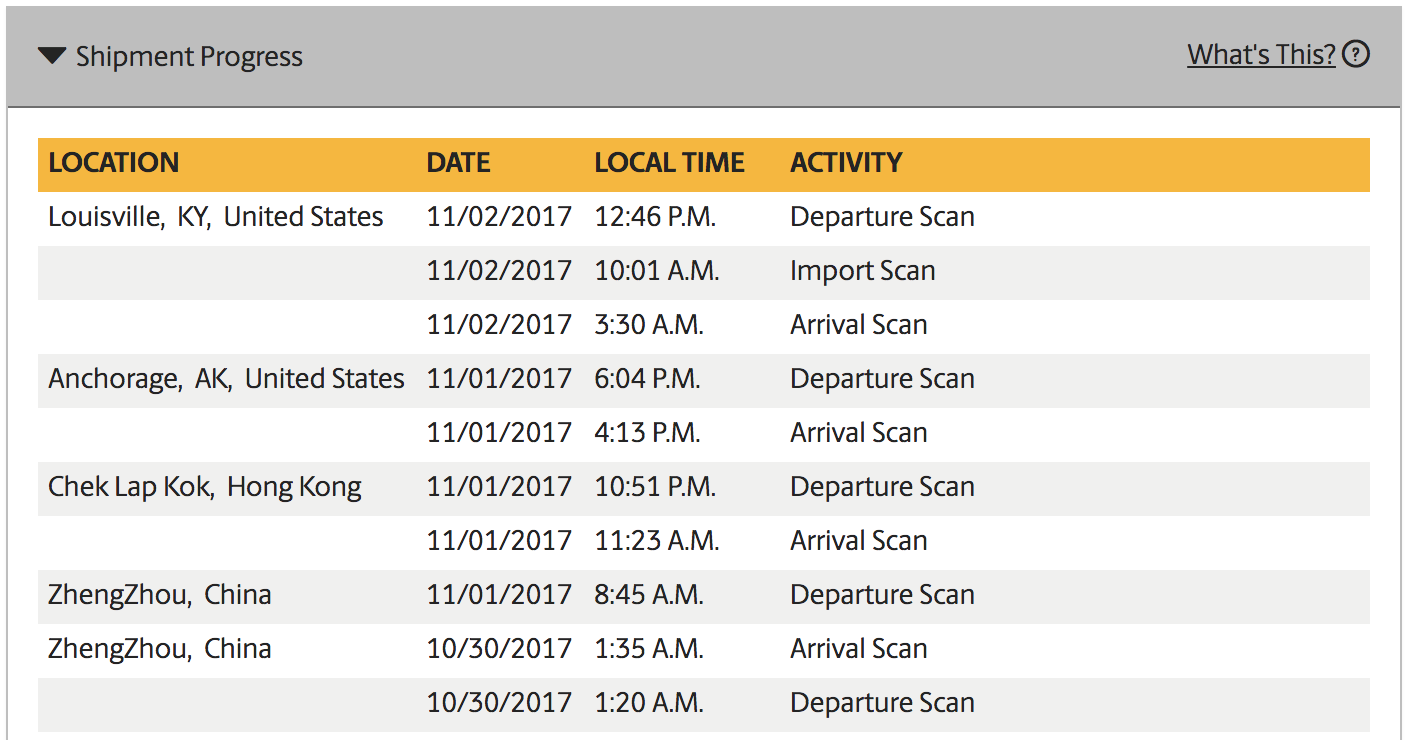Click the LOCAL TIME column header
1408x740 pixels.
pyautogui.click(x=669, y=163)
